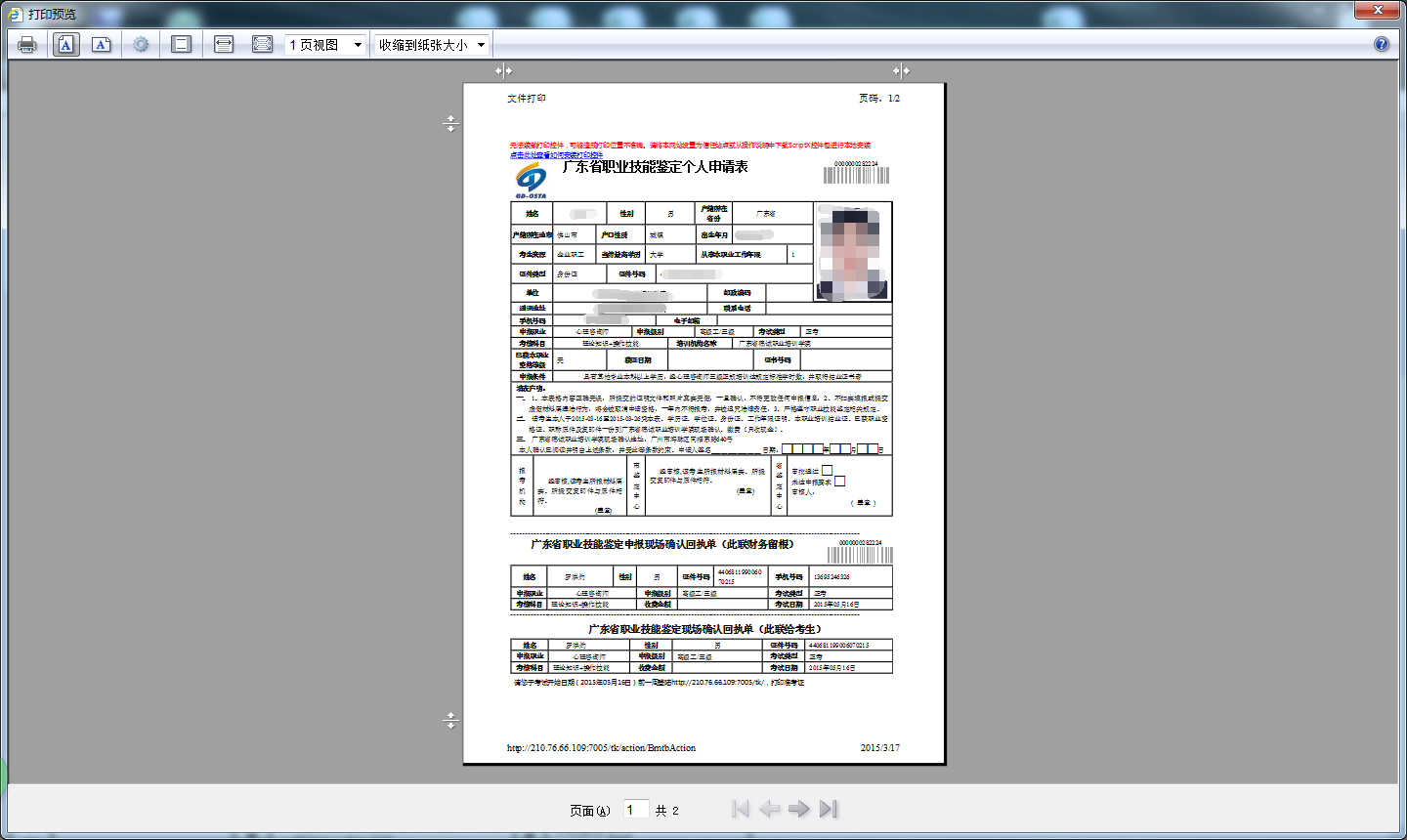Click the page number input field
Screen dimensions: 1407x840
click(635, 810)
